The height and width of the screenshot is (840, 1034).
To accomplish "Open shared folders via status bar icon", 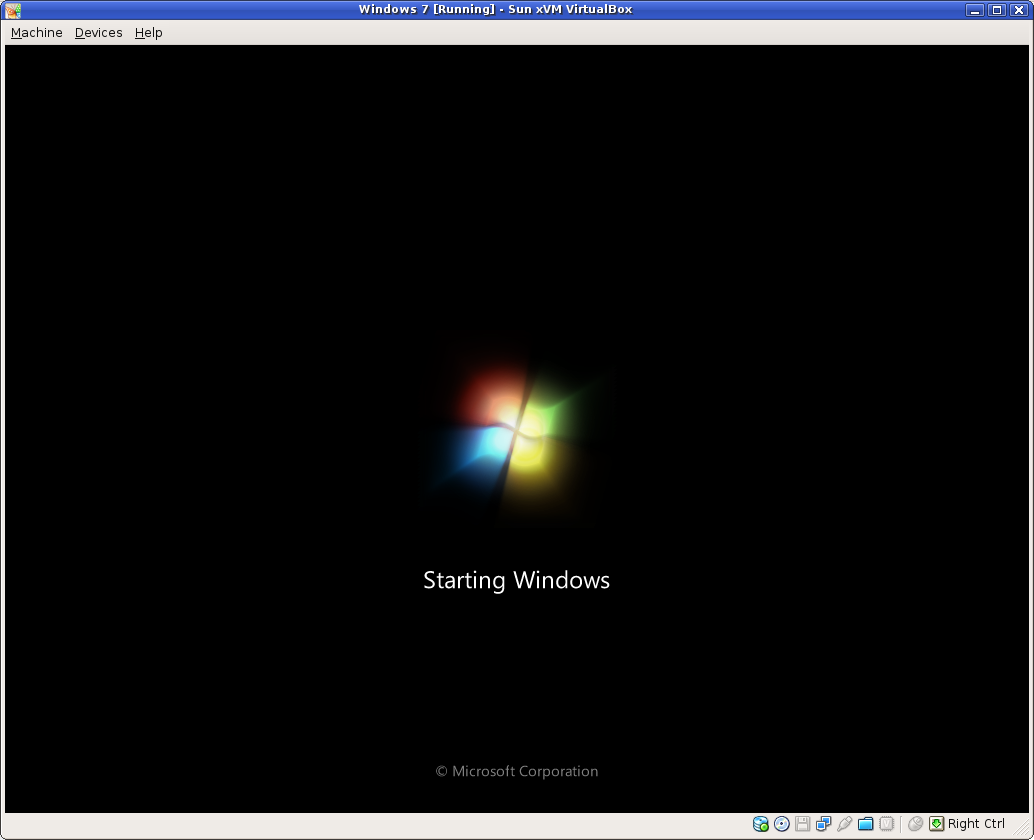I will pyautogui.click(x=866, y=824).
